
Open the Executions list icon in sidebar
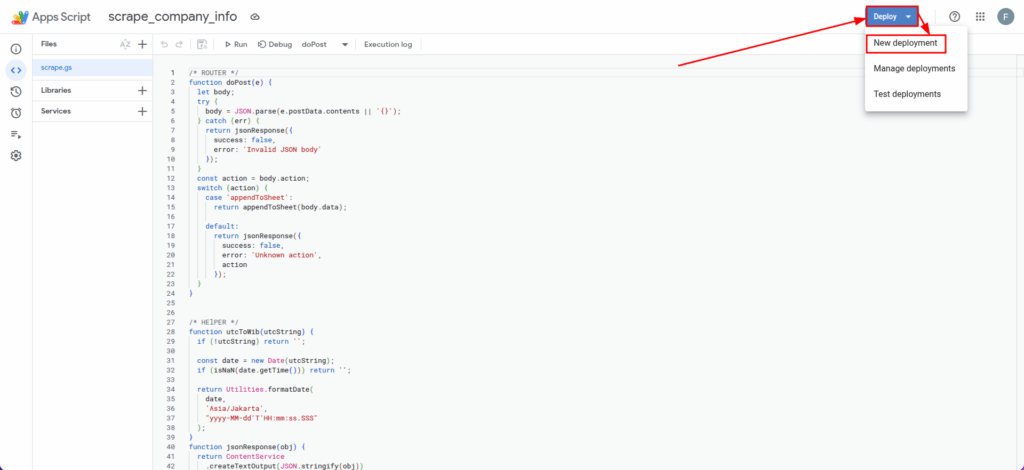pyautogui.click(x=16, y=134)
